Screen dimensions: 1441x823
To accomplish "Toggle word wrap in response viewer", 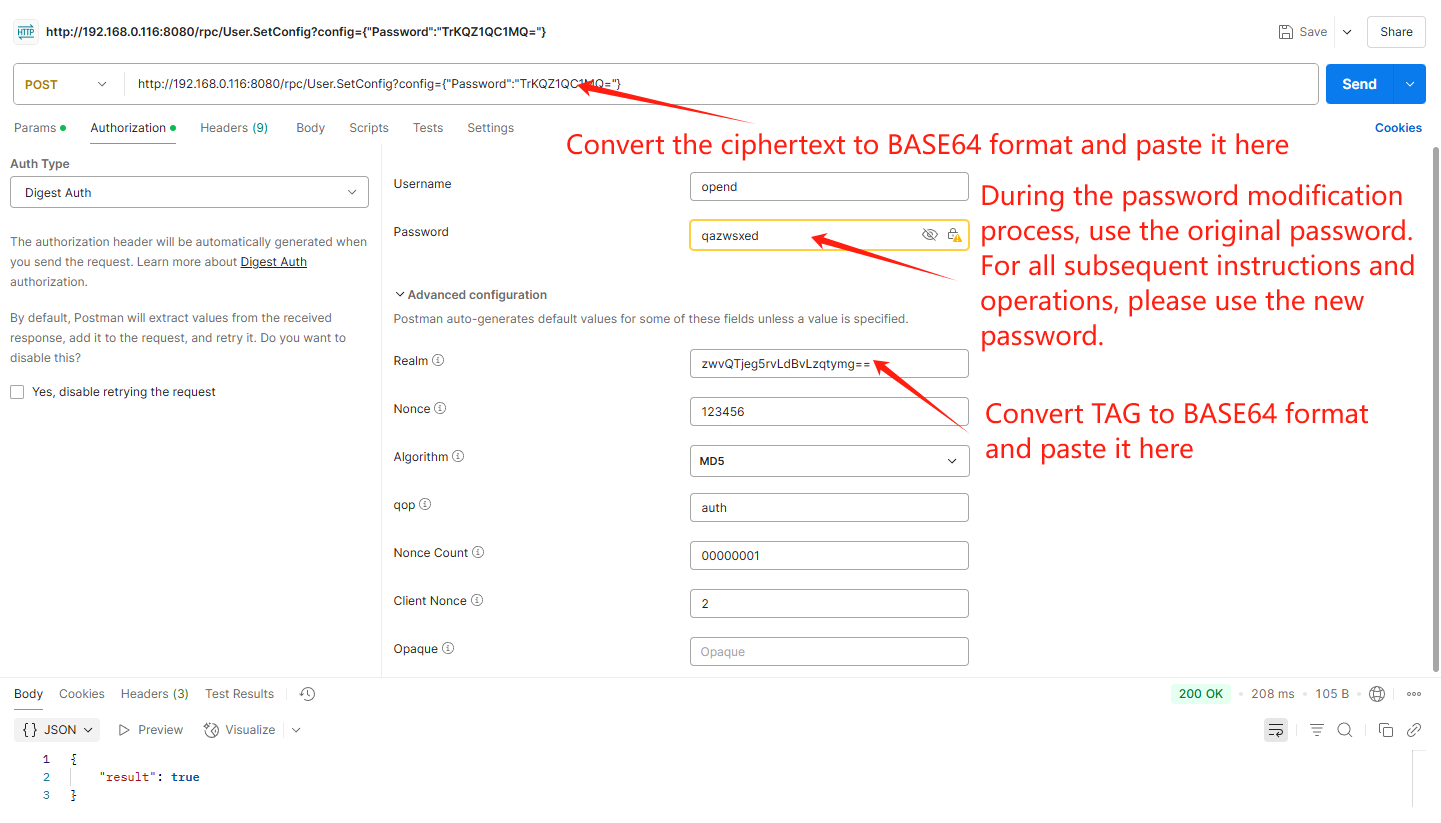I will pos(1276,730).
